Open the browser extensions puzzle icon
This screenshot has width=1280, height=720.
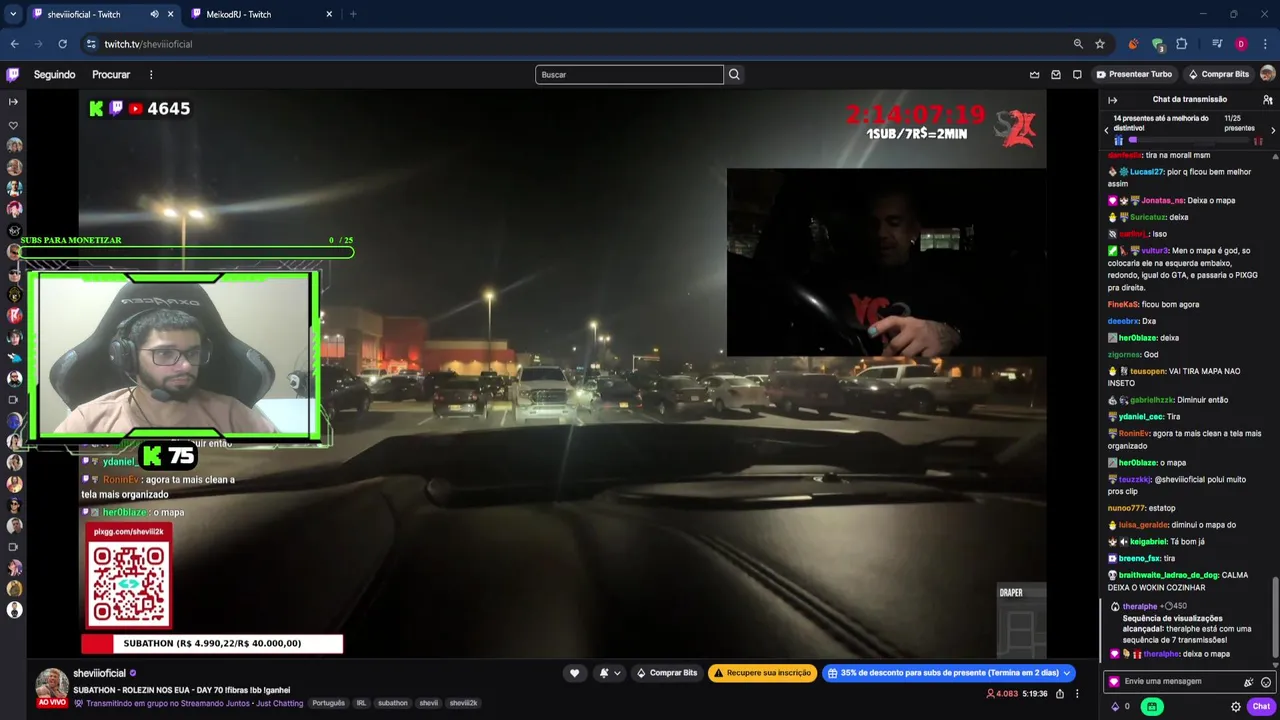click(1181, 44)
